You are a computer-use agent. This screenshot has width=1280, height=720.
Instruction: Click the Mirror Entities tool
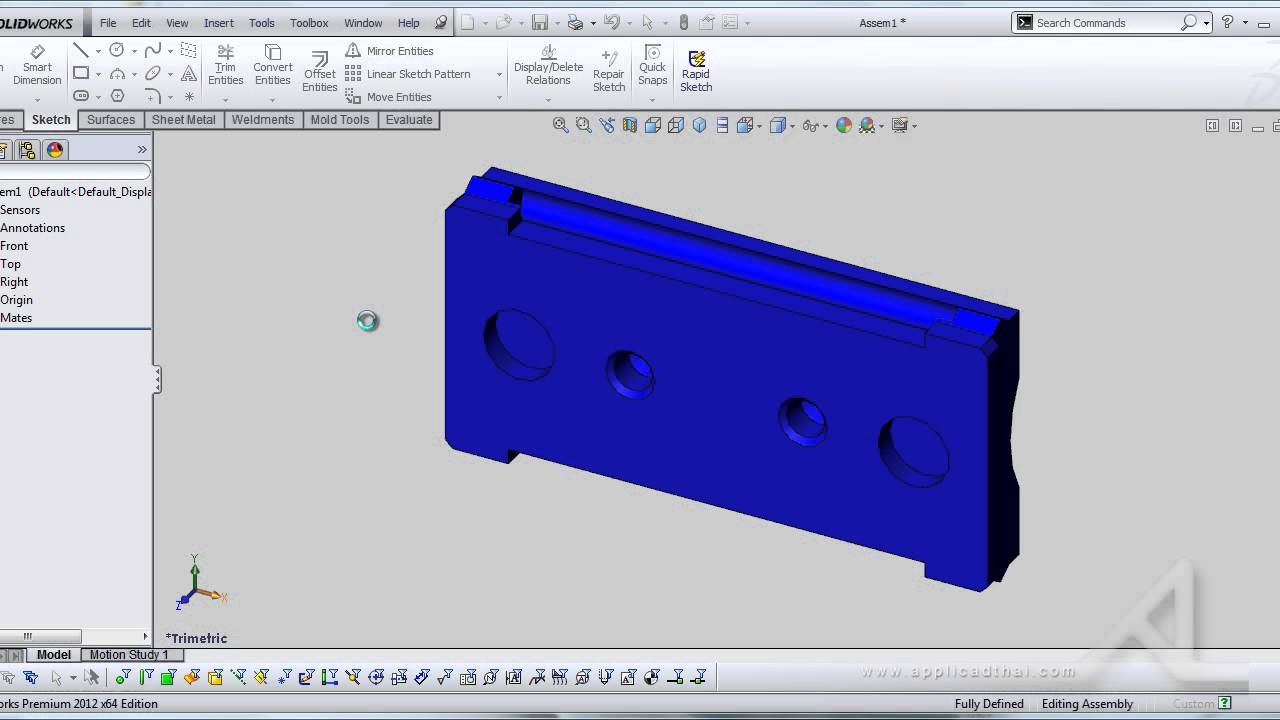tap(390, 51)
